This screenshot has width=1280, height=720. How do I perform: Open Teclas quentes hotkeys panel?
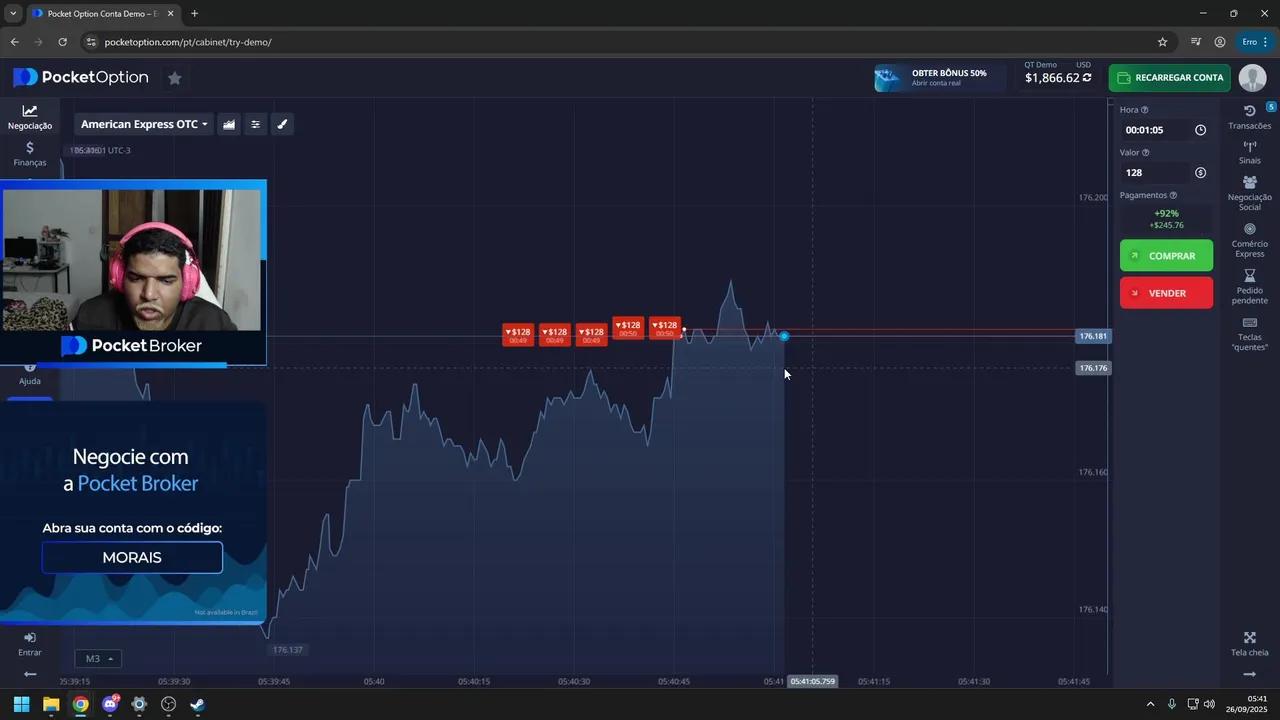1250,334
